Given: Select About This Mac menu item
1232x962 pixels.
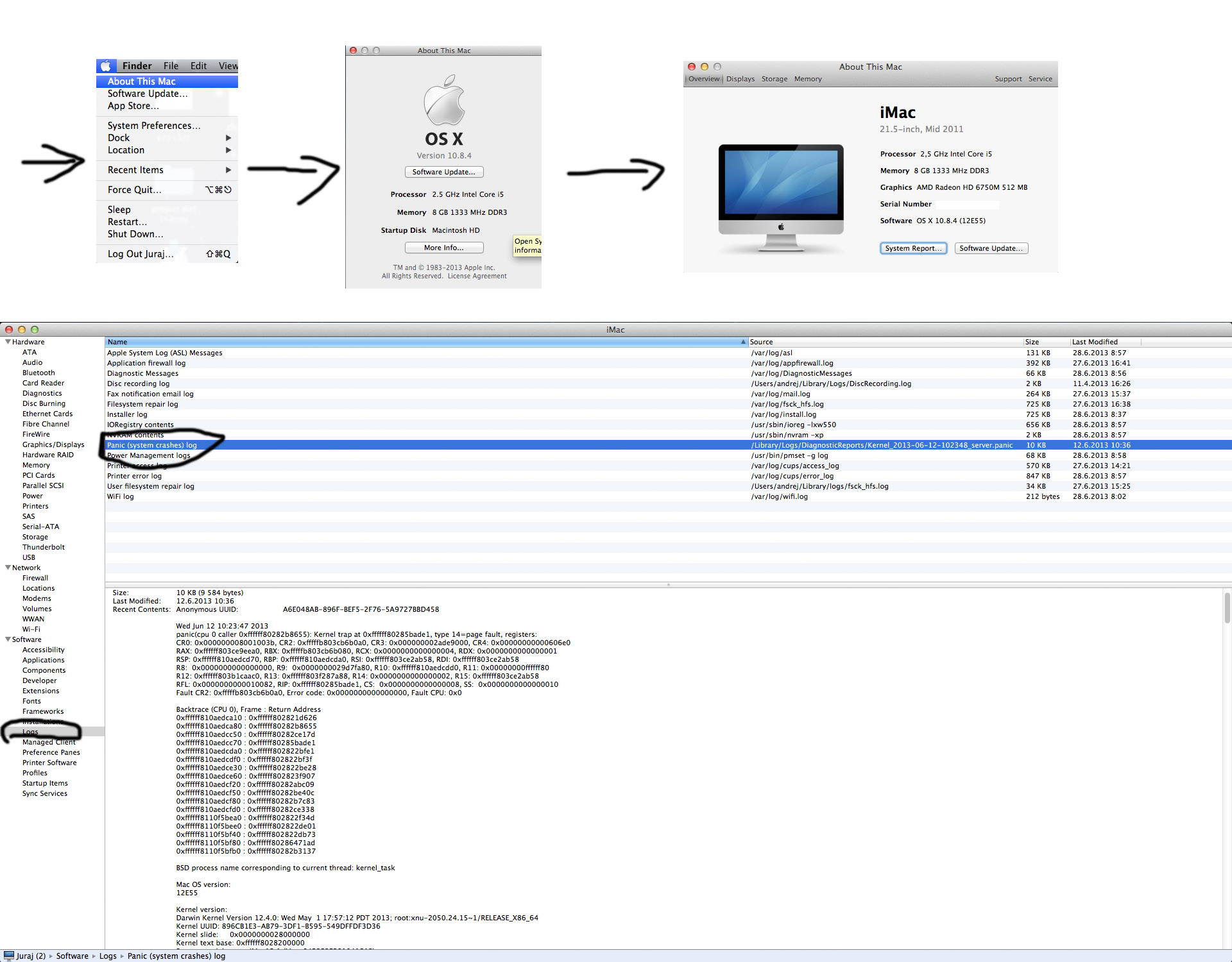Looking at the screenshot, I should 141,81.
